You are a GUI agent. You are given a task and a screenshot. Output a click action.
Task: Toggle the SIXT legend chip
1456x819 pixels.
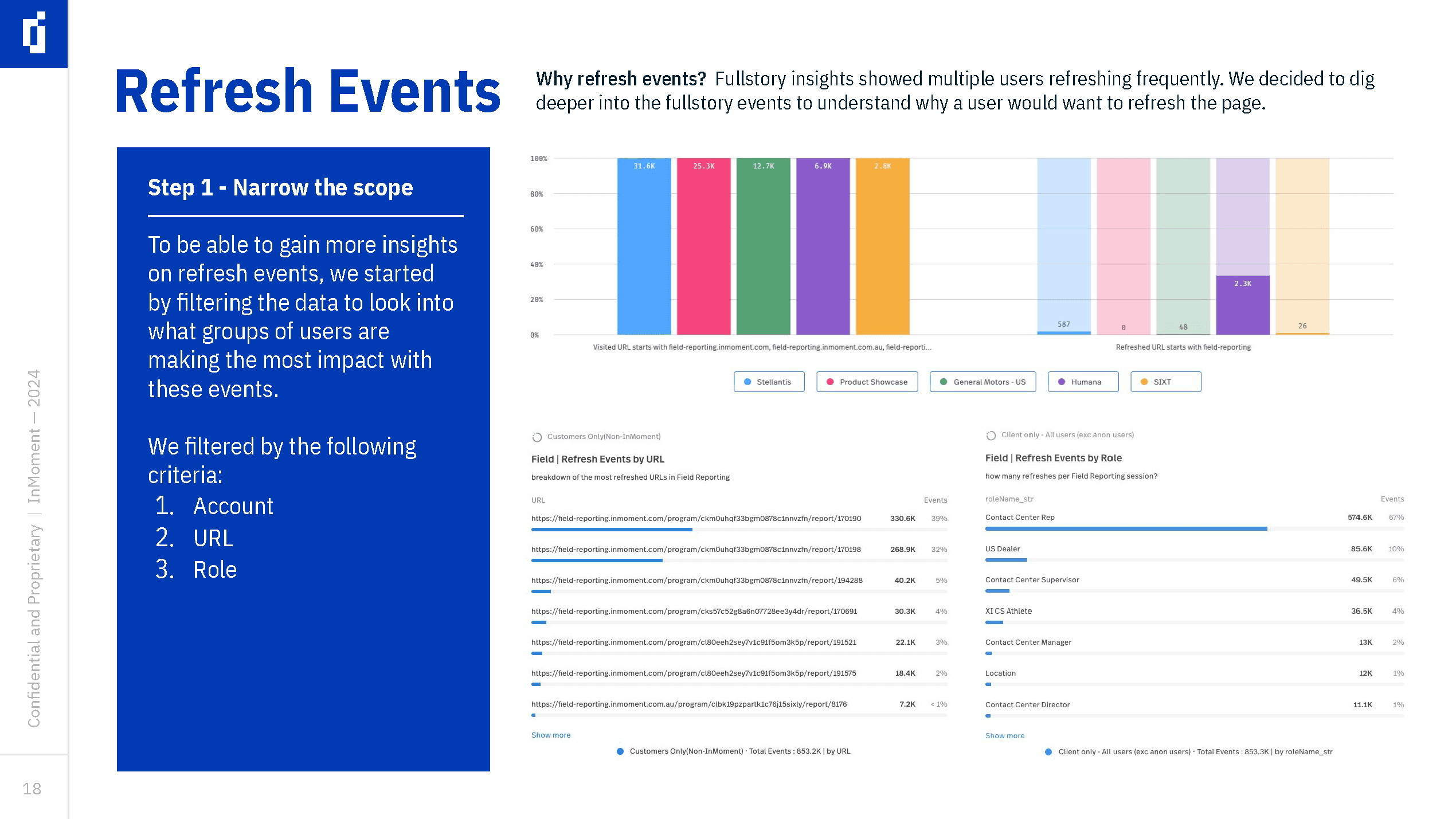pos(1165,382)
